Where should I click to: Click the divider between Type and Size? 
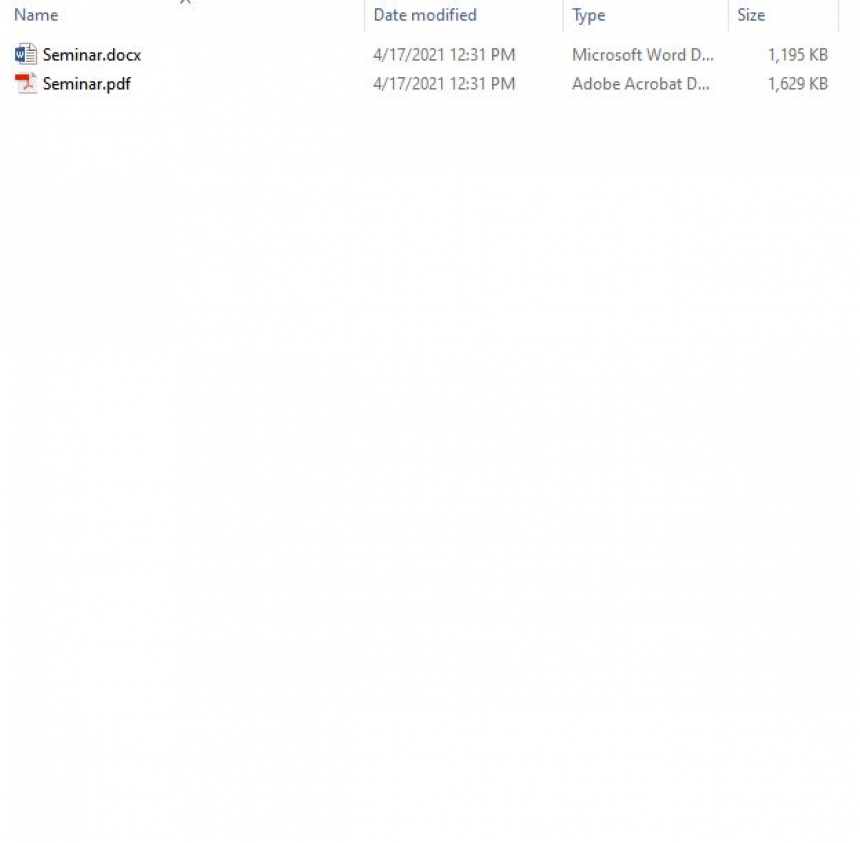(x=728, y=15)
